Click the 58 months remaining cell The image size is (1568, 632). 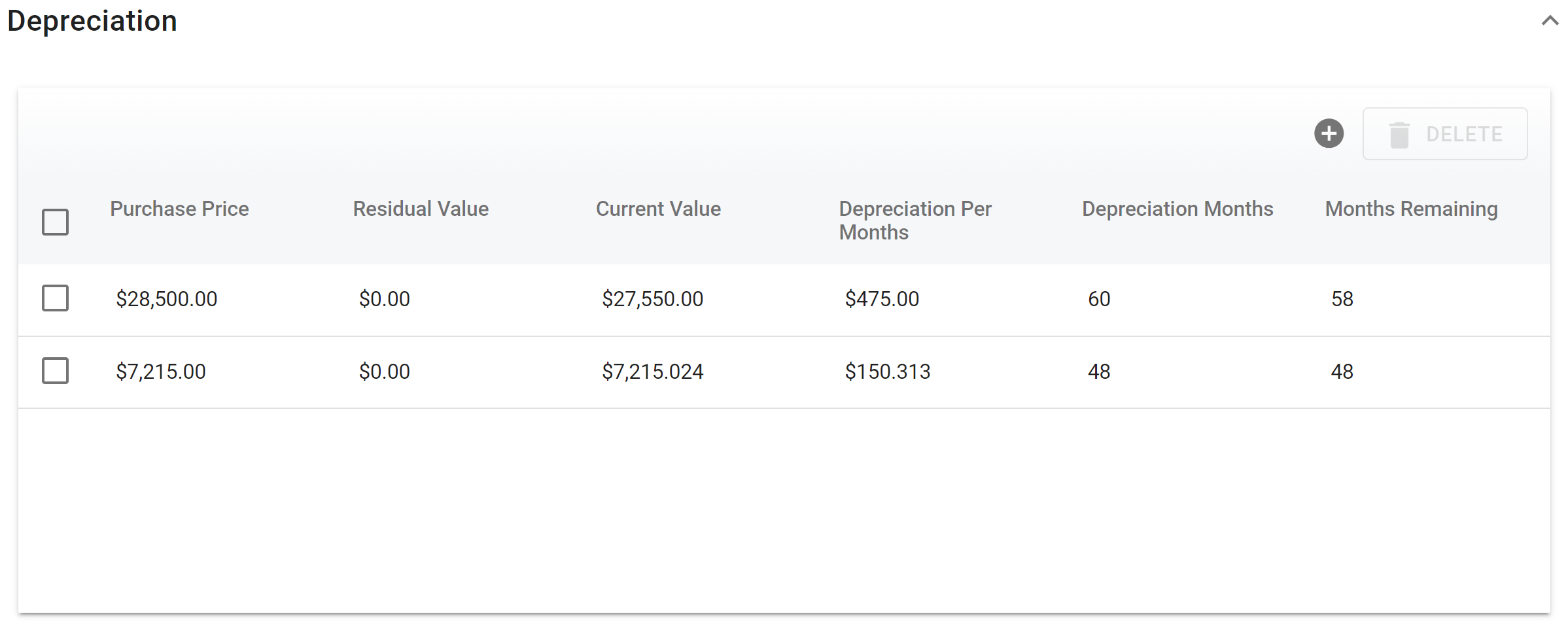1342,299
